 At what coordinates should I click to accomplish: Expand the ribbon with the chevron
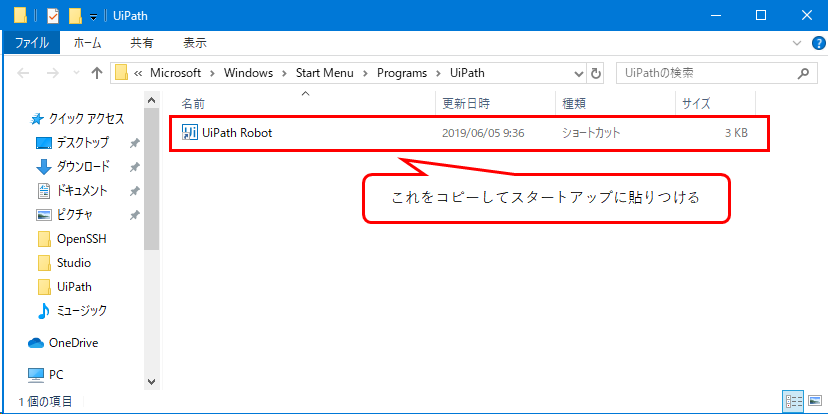[797, 43]
